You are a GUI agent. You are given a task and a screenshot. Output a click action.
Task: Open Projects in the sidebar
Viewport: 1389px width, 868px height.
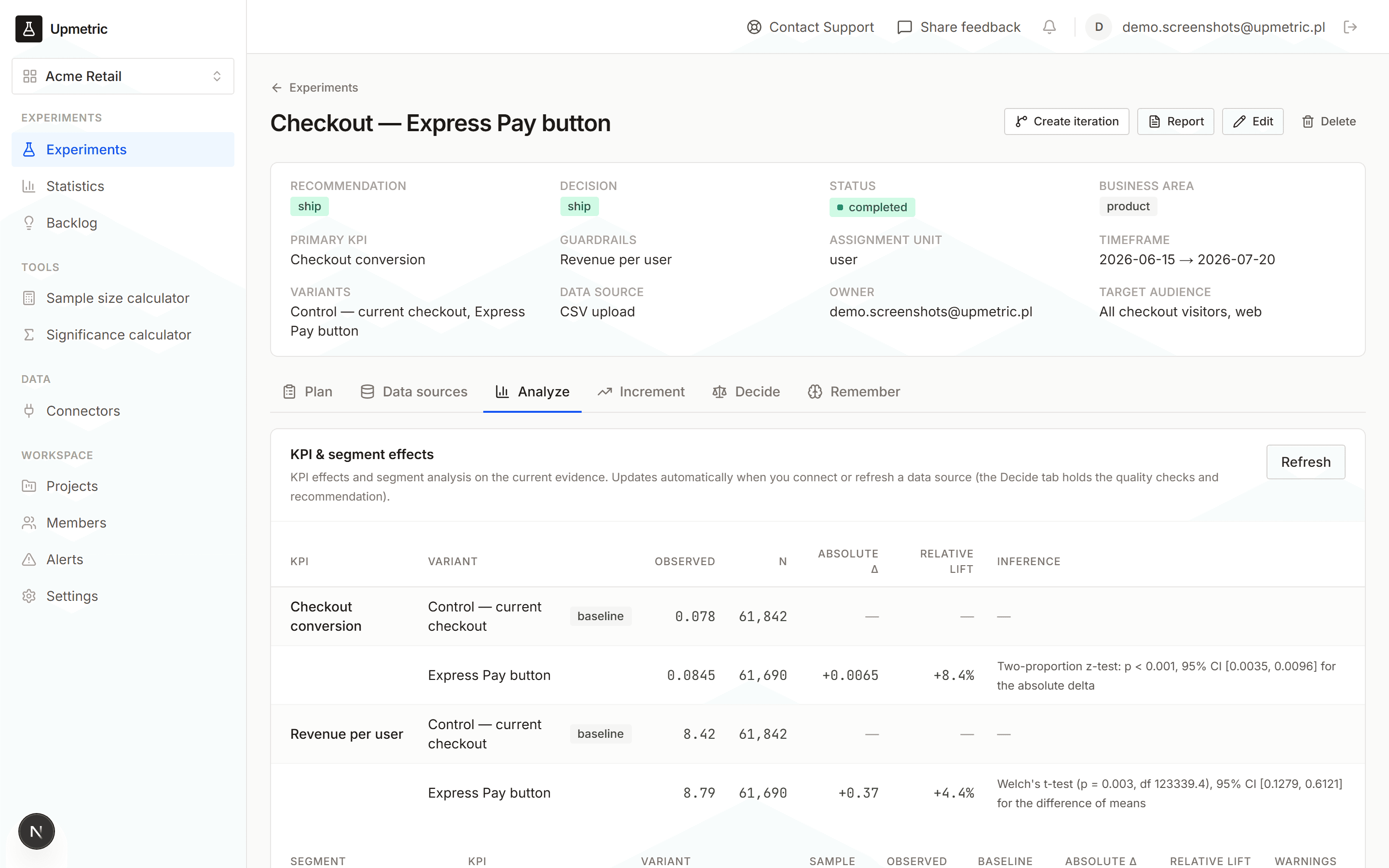123,486
